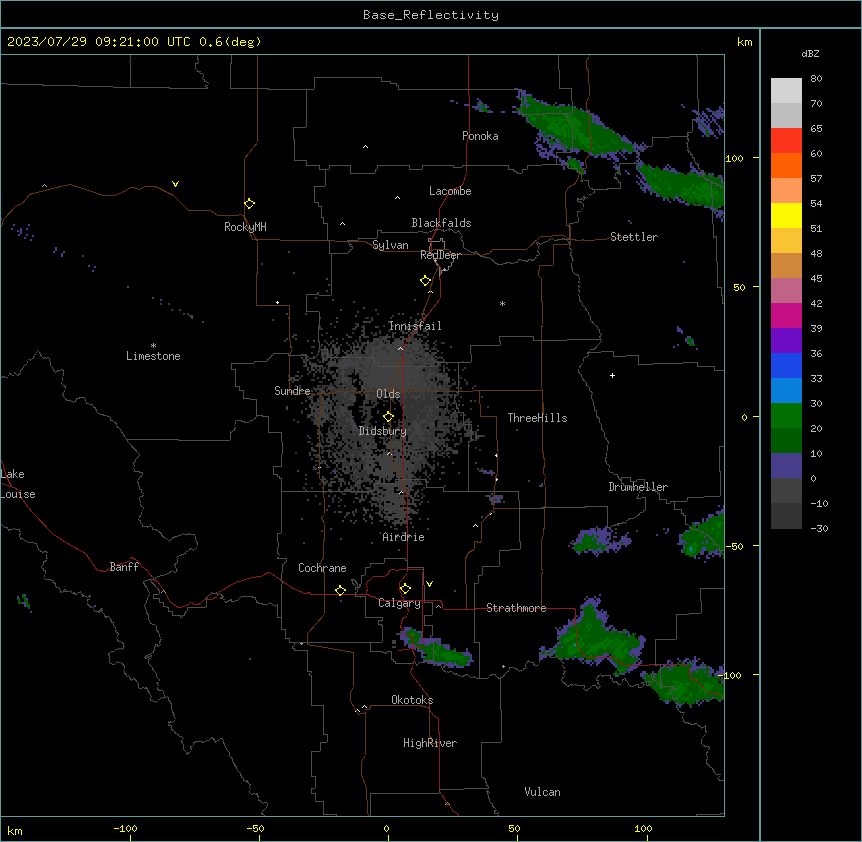Click the yellow diamond marker above RockyMH
Screen dimensions: 862x842
[x=249, y=203]
